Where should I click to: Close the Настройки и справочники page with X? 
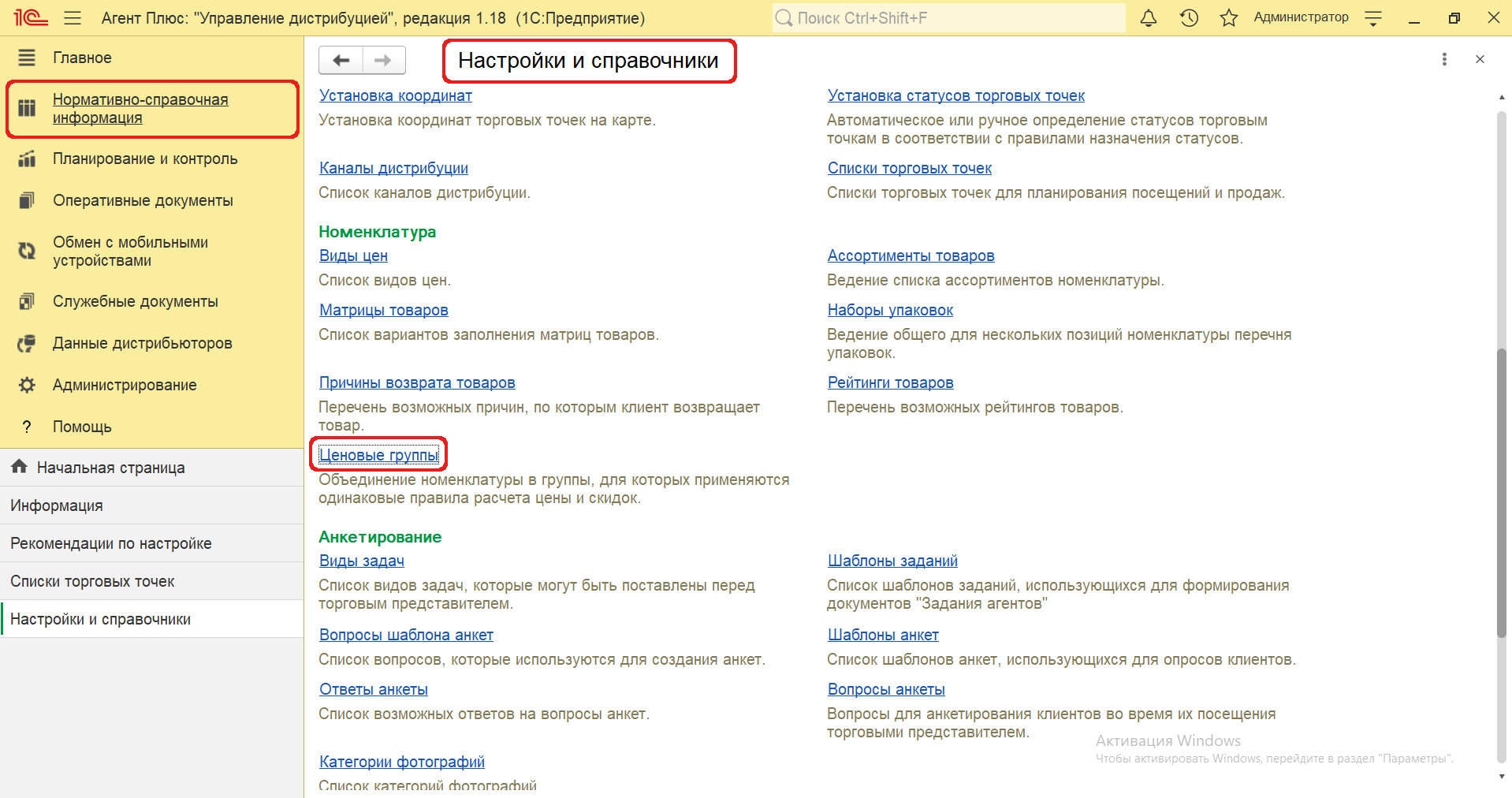(1480, 59)
